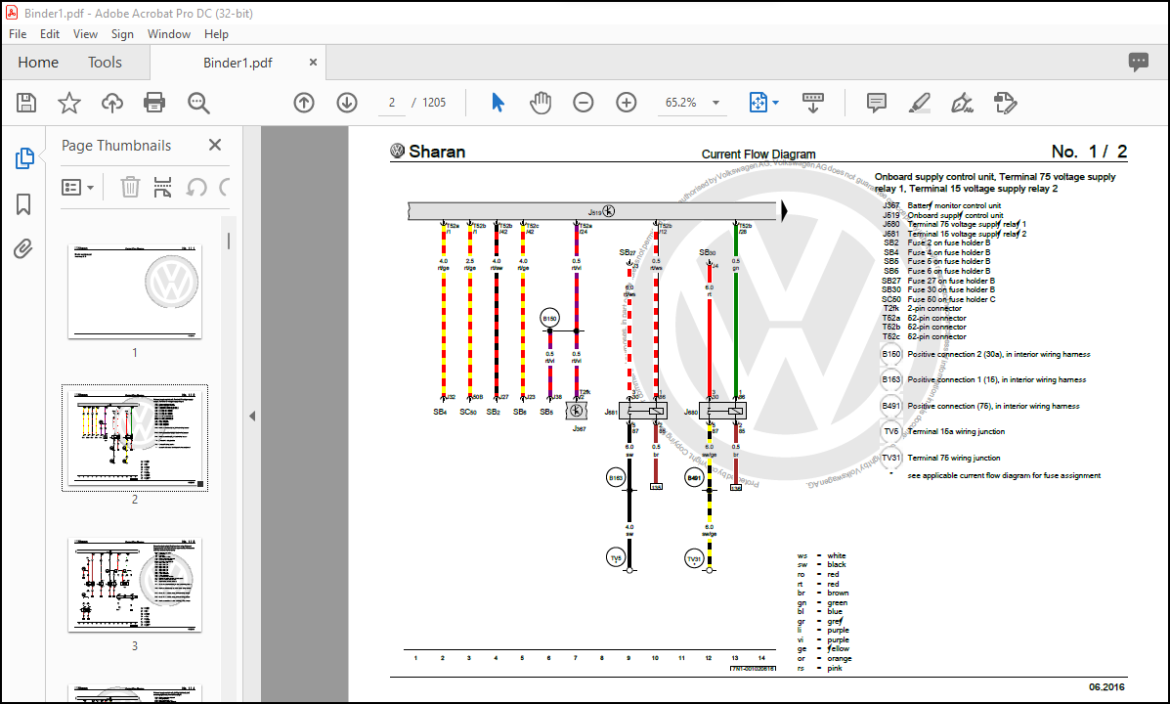Click the 'Current Flow Diagram' heading
This screenshot has height=704, width=1170.
[x=758, y=155]
